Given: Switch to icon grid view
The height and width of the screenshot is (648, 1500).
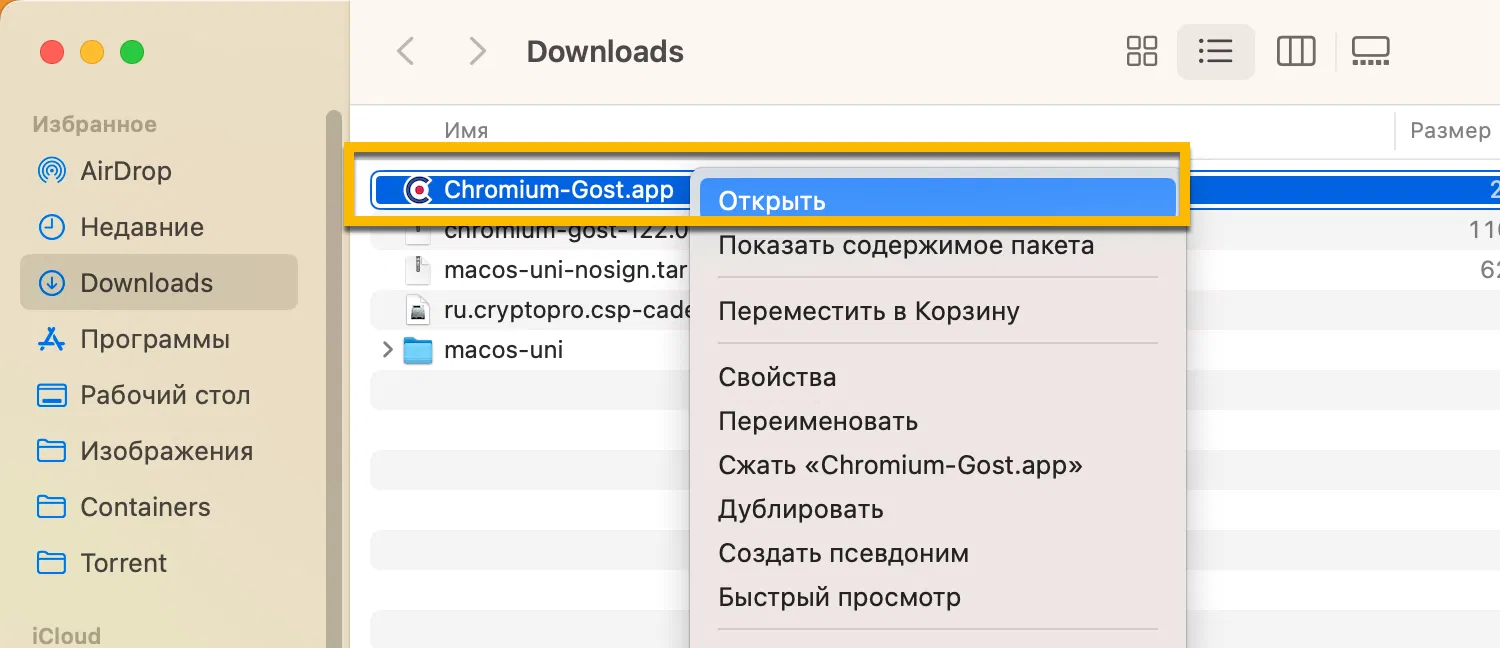Looking at the screenshot, I should click(1141, 51).
